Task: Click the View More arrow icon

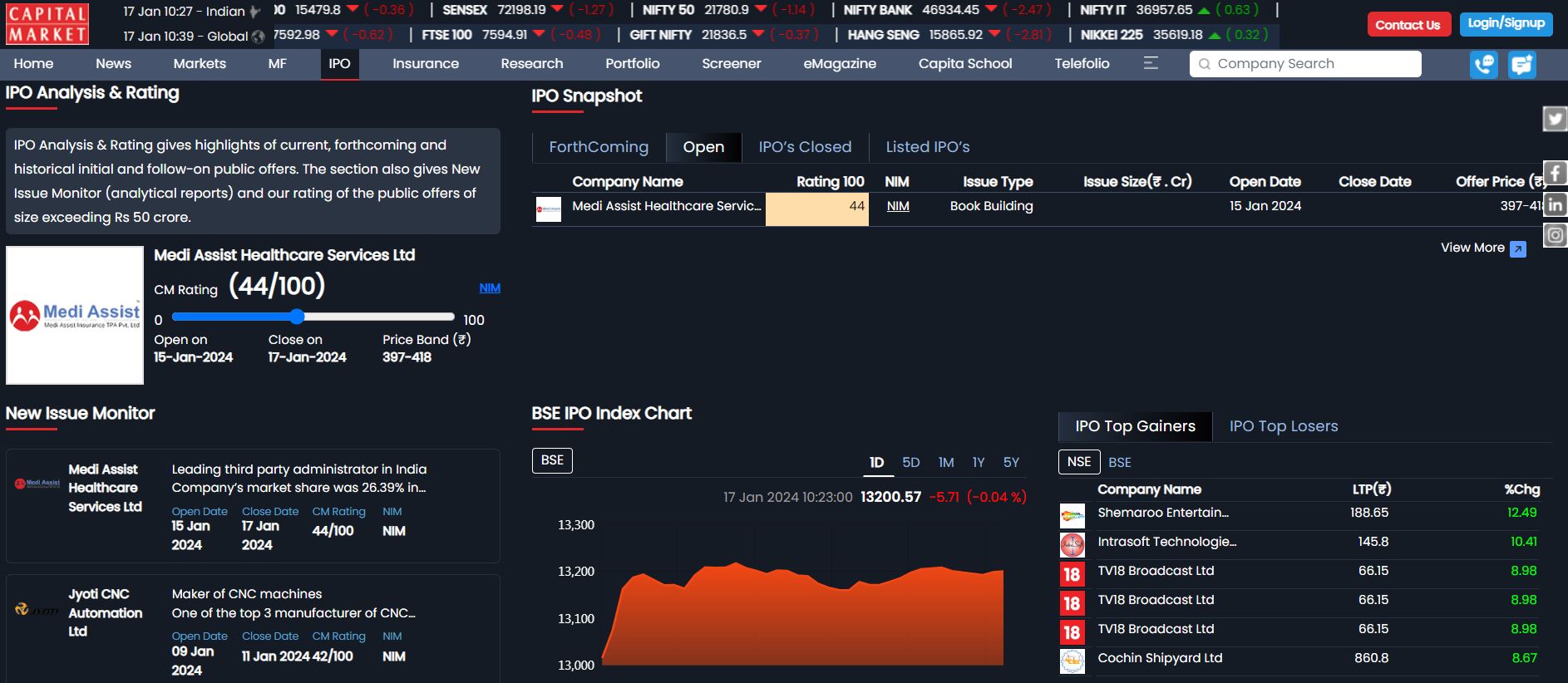Action: point(1518,248)
